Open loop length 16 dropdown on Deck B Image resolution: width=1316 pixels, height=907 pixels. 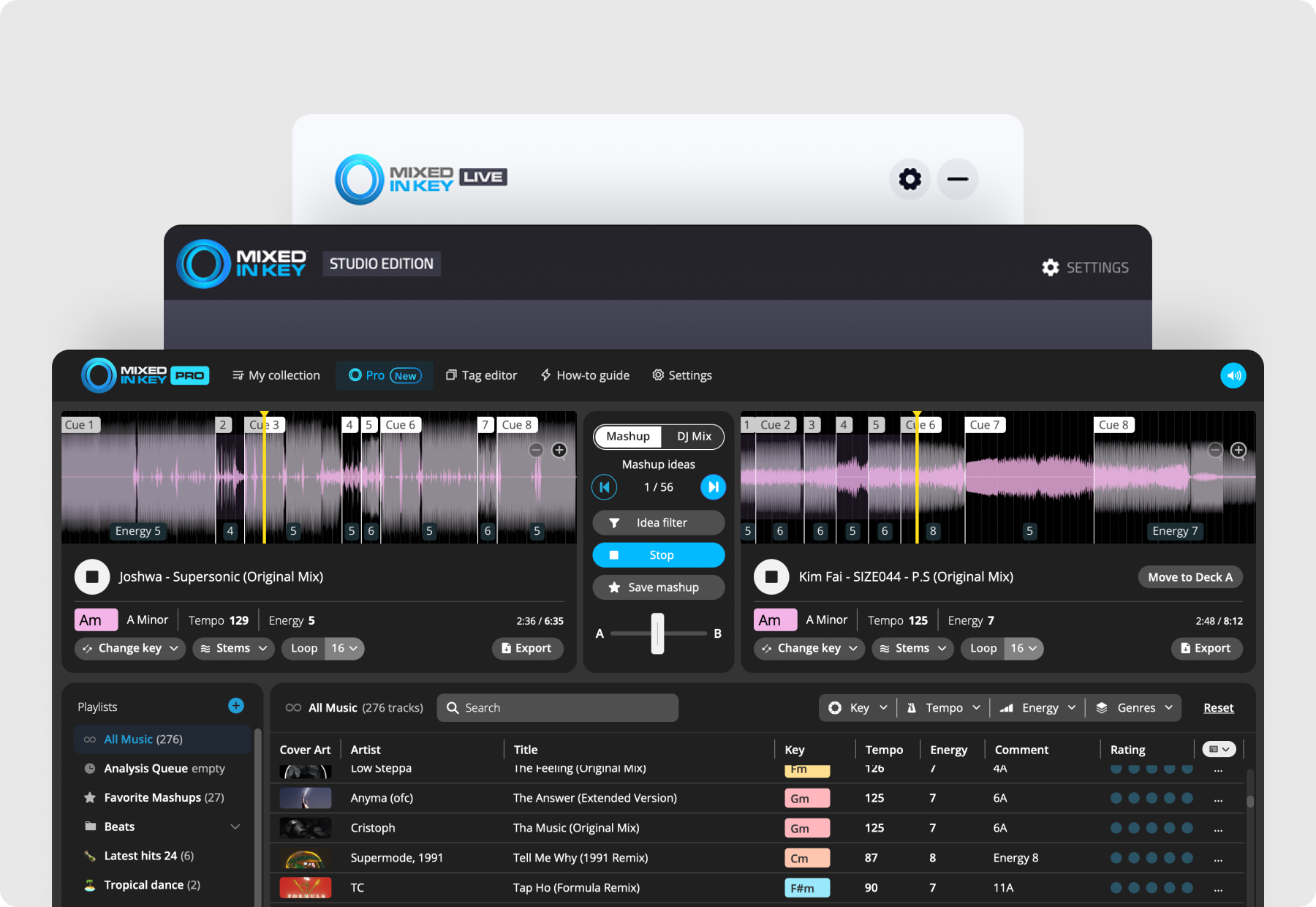(x=1024, y=649)
